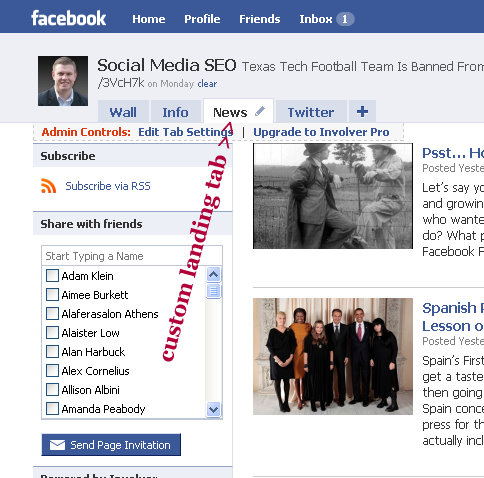Viewport: 484px width, 478px height.
Task: Click Upgrade to Involver Pro link
Action: click(x=321, y=132)
